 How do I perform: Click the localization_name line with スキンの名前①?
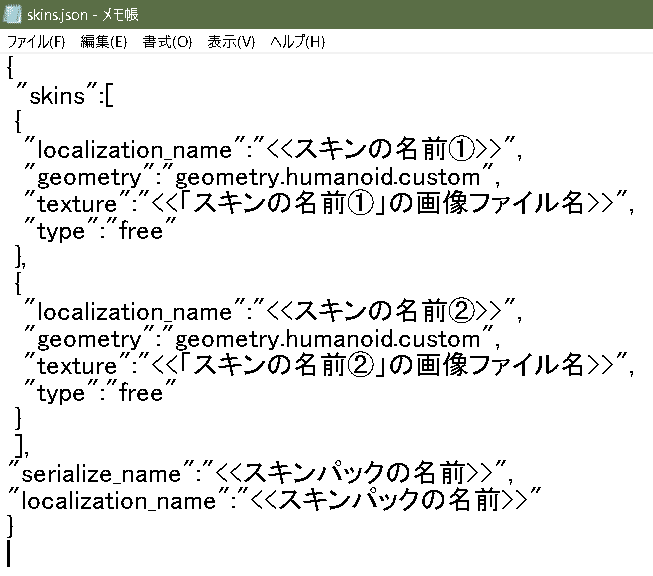pyautogui.click(x=273, y=149)
